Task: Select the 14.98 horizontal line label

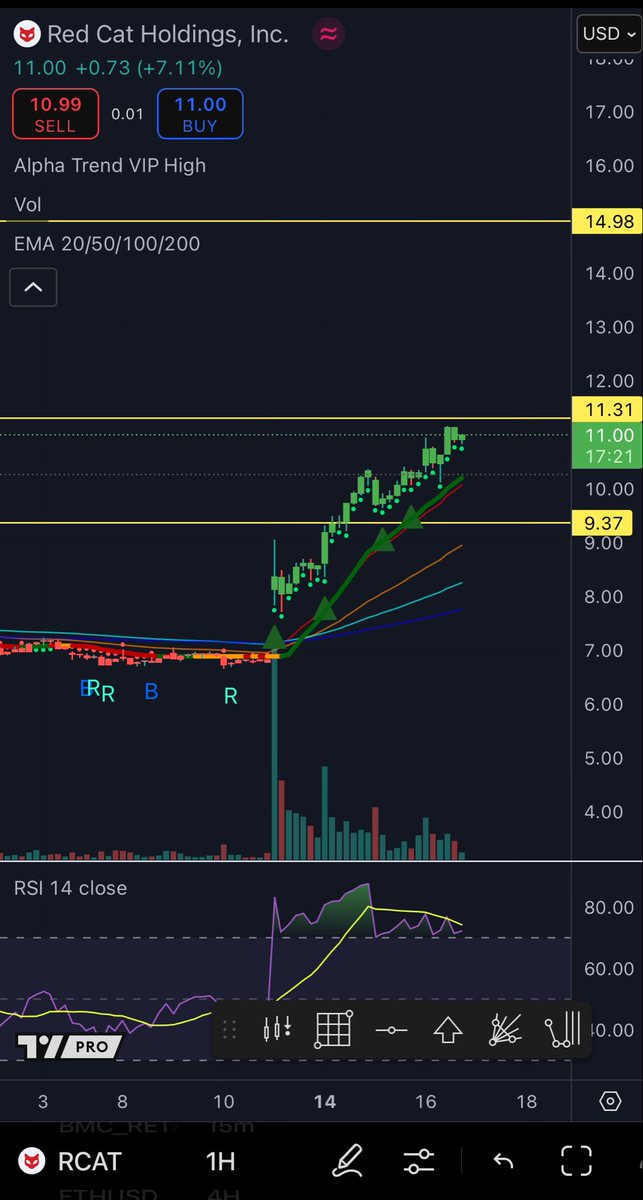Action: tap(608, 221)
